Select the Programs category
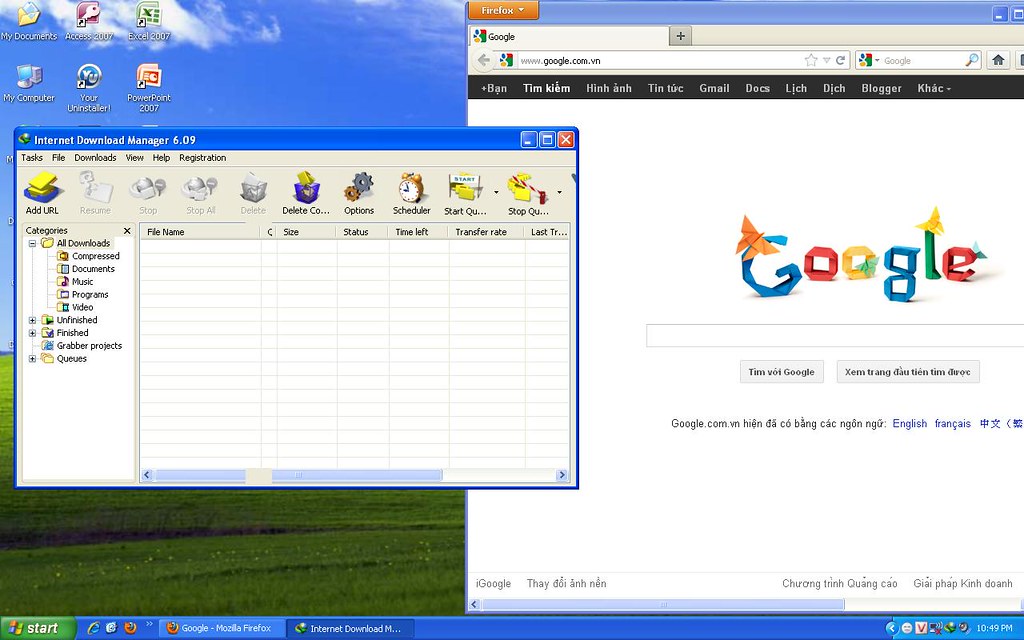This screenshot has width=1024, height=640. click(82, 295)
